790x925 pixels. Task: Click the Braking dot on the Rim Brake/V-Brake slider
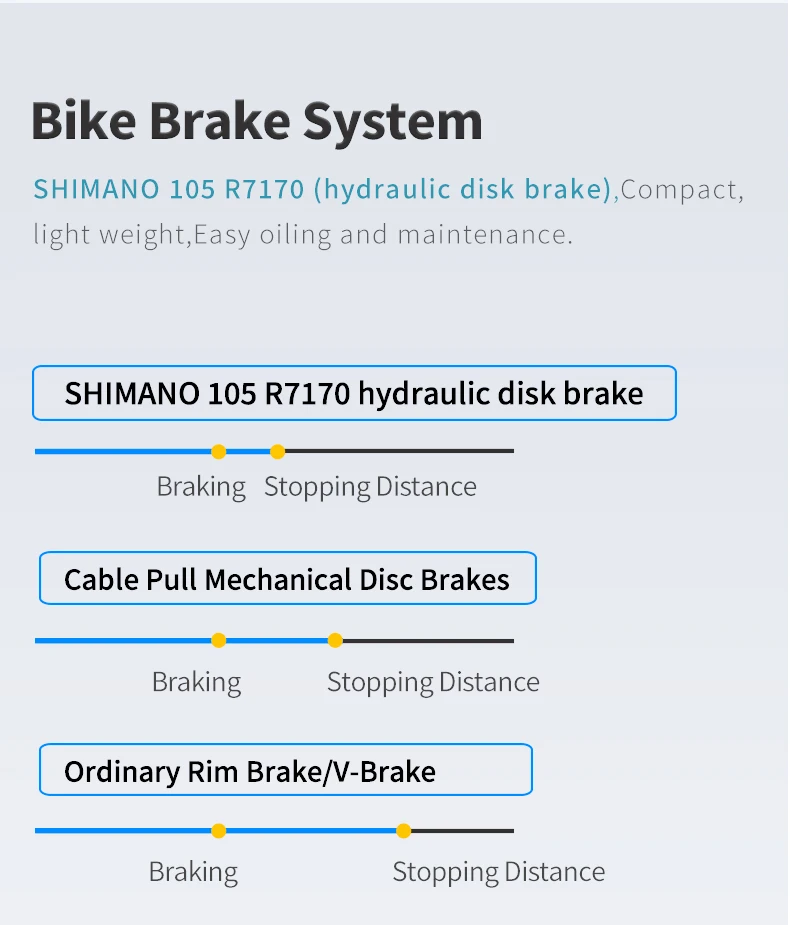coord(219,830)
